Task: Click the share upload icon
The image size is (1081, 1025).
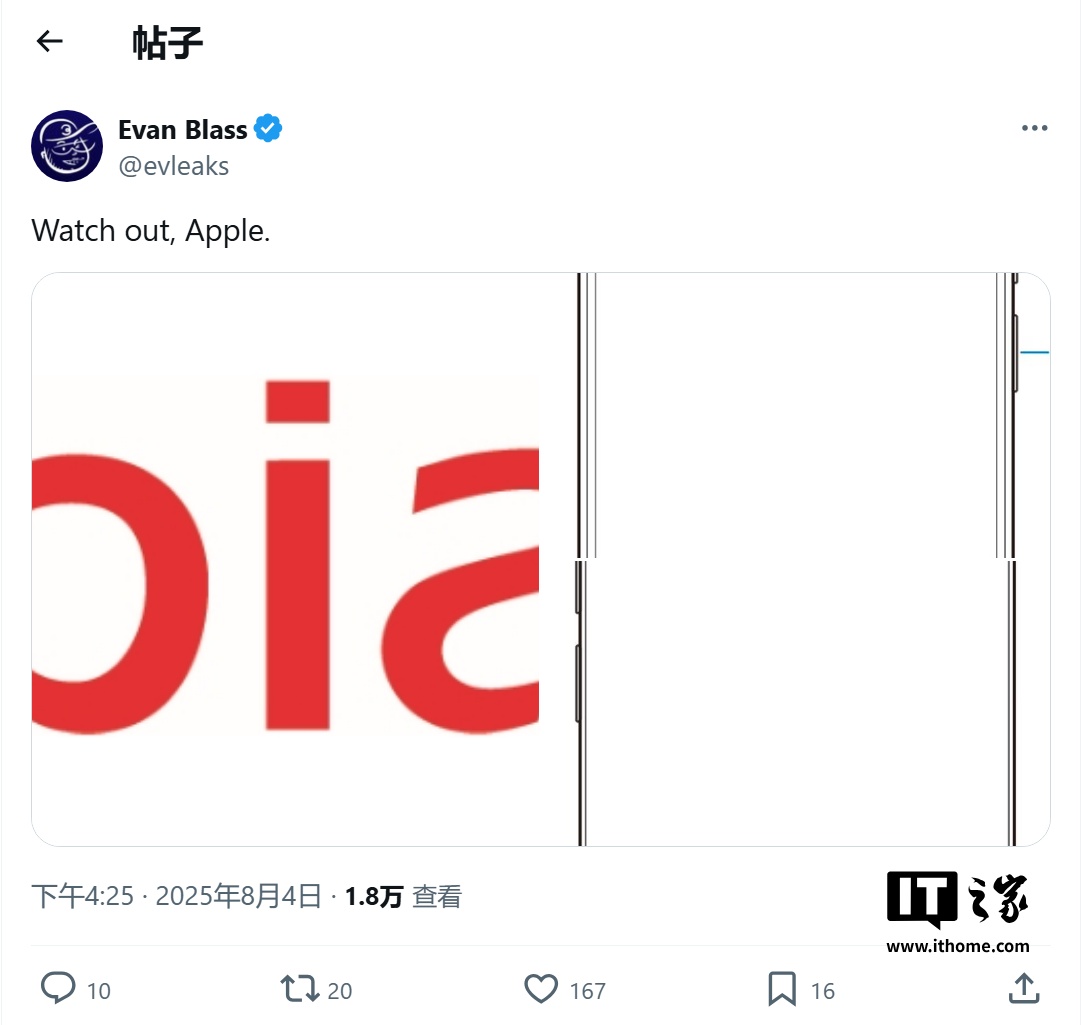Action: click(x=1023, y=989)
